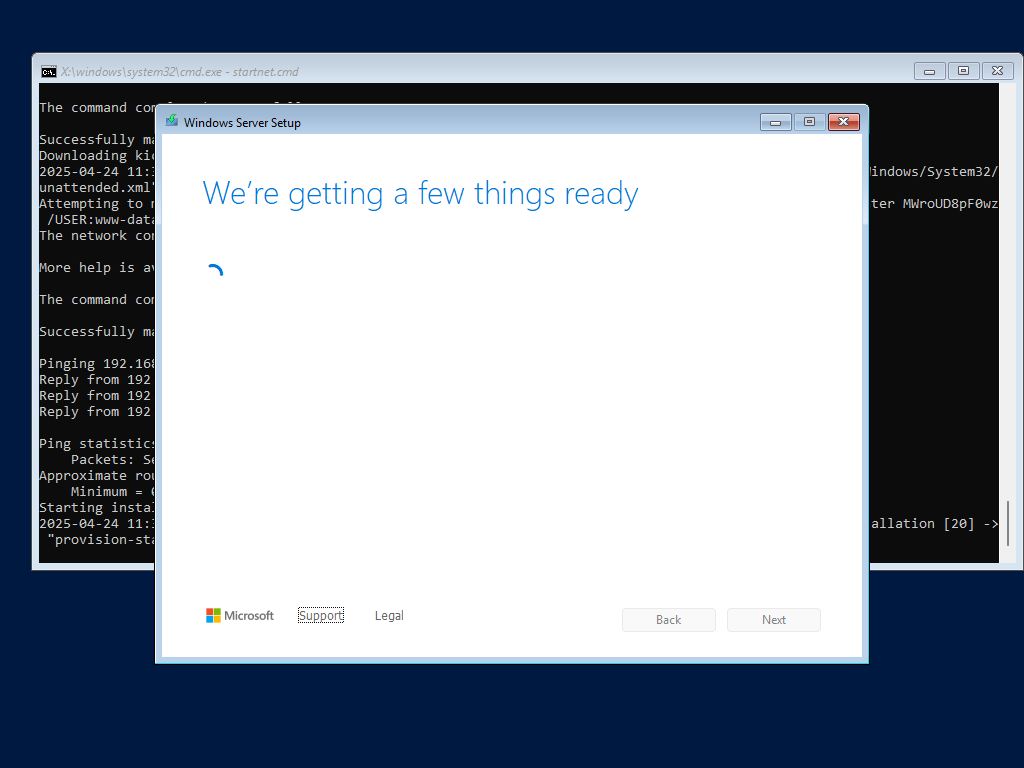1024x768 pixels.
Task: Click the 'MWroUD8pF0wz' text in cmd window
Action: 950,204
